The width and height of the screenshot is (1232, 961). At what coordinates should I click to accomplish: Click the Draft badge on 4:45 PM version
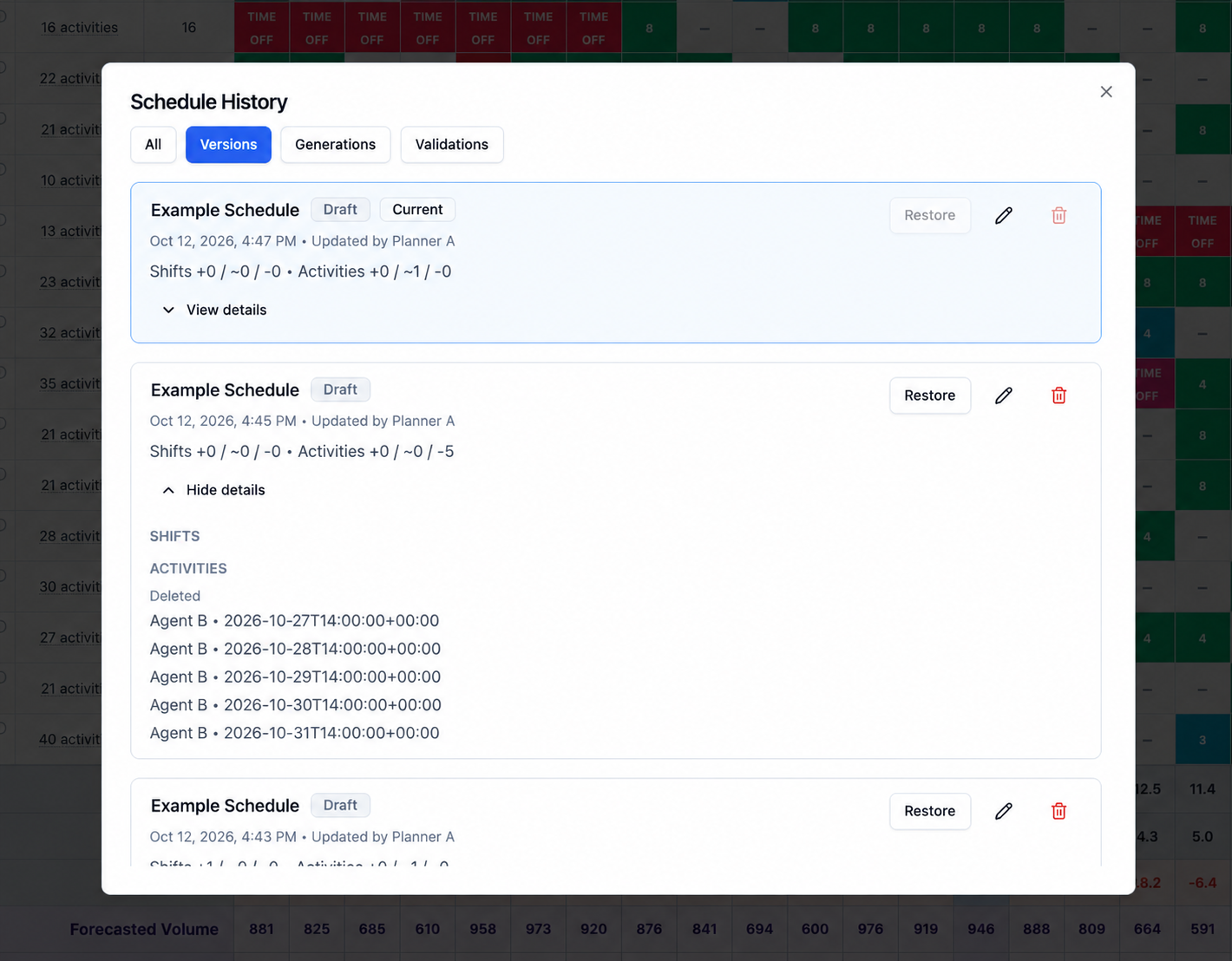(x=340, y=389)
